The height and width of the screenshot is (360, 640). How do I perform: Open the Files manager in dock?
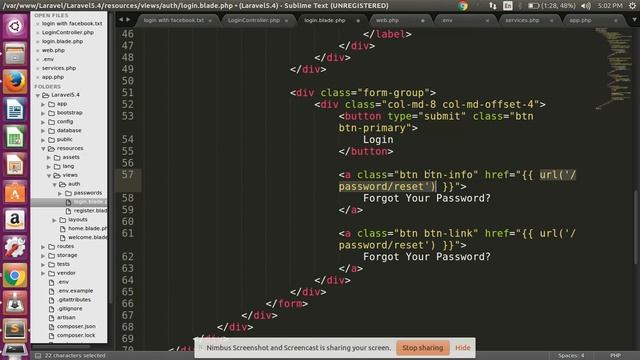click(x=15, y=54)
